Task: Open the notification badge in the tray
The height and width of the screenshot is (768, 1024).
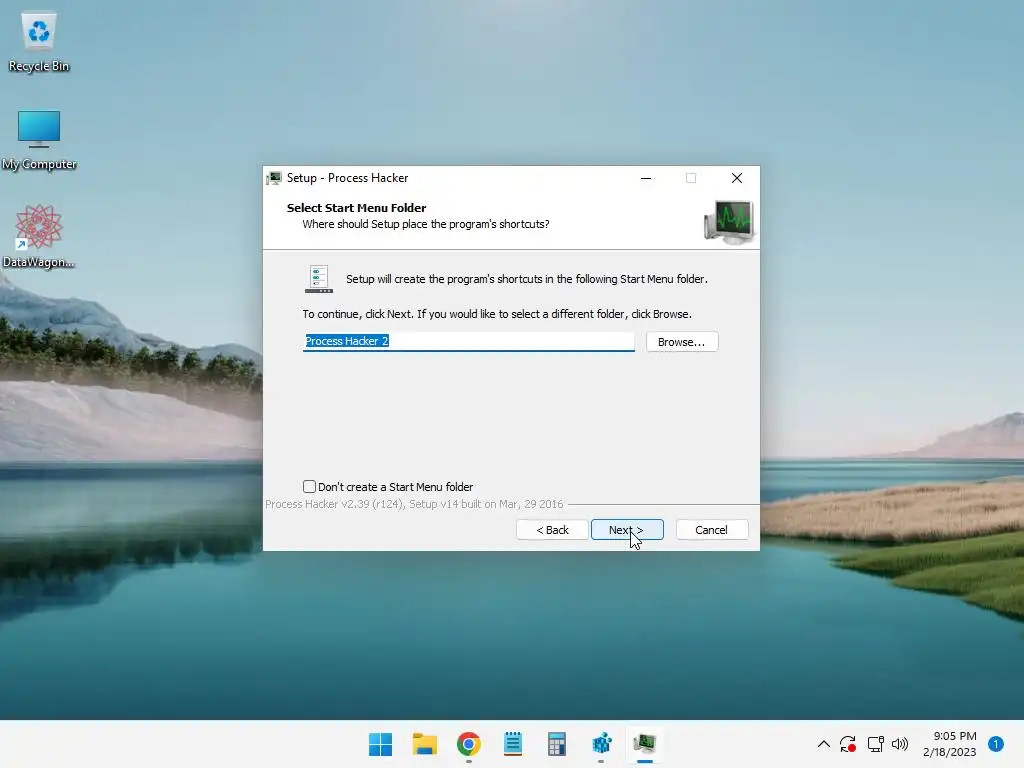Action: [x=996, y=744]
